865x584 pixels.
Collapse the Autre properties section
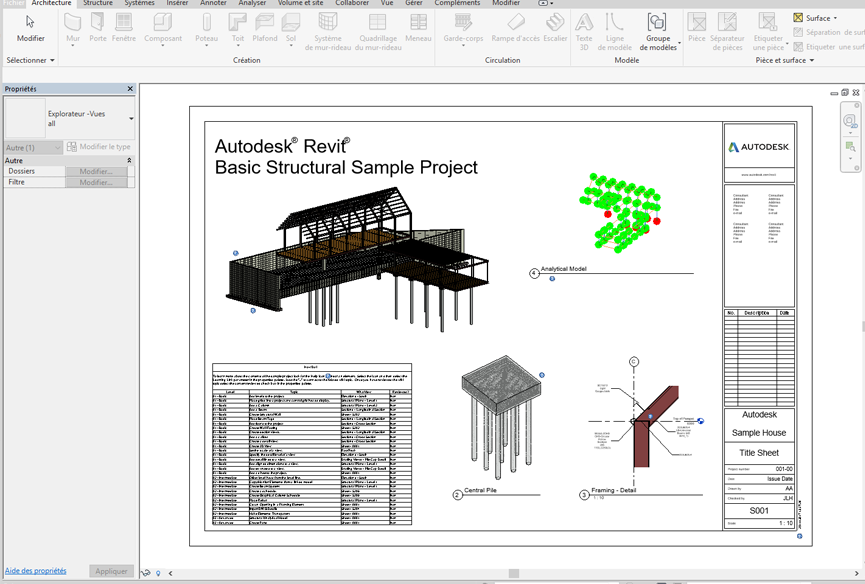[129, 160]
